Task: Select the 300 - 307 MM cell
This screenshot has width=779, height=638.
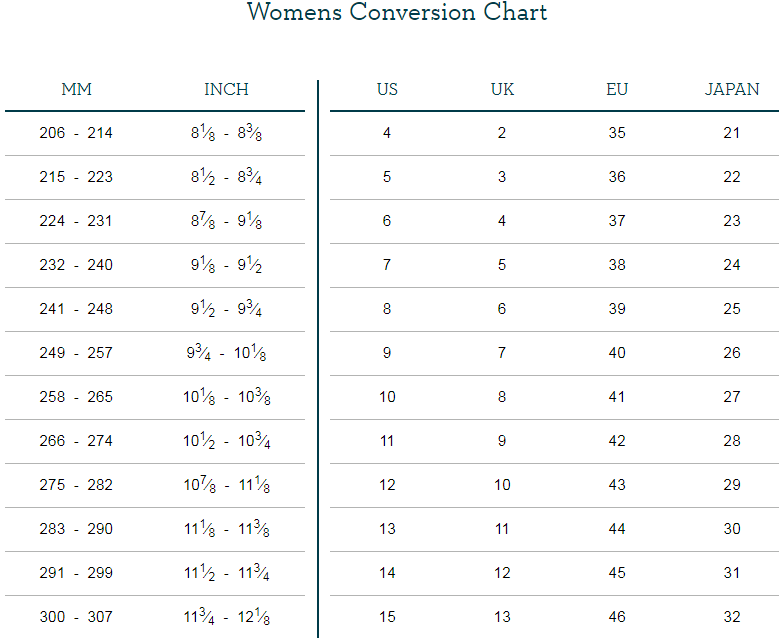Action: tap(76, 617)
